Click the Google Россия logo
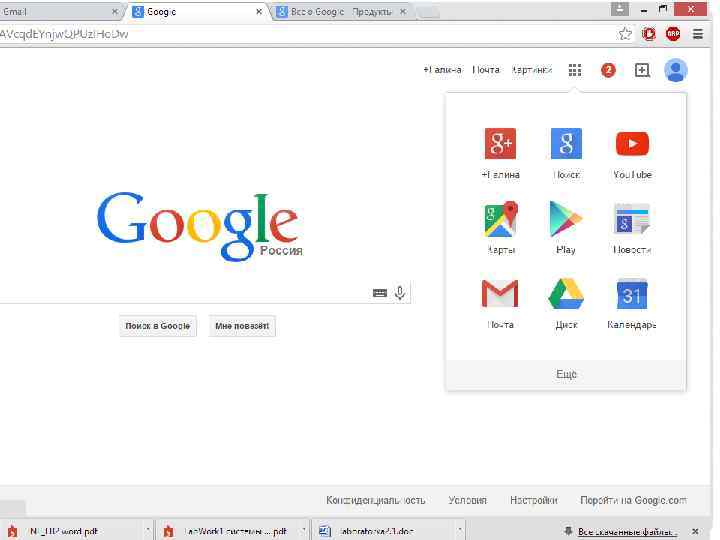Image resolution: width=720 pixels, height=540 pixels. tap(199, 226)
